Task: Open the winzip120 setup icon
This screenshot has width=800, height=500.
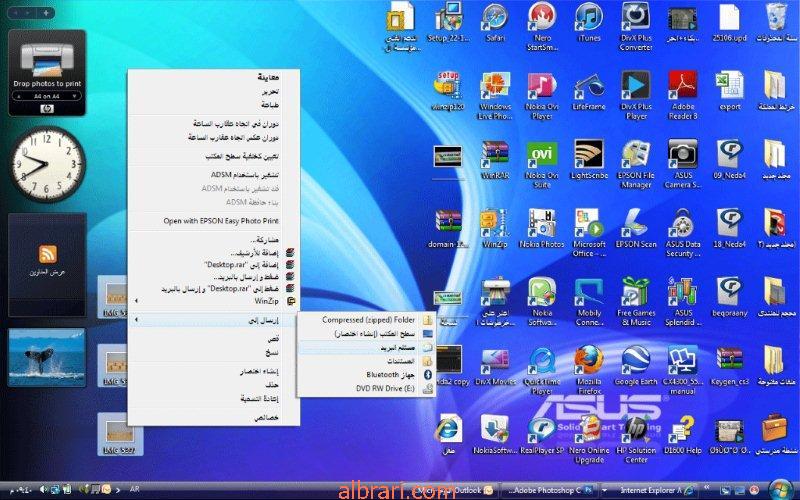Action: tap(448, 92)
